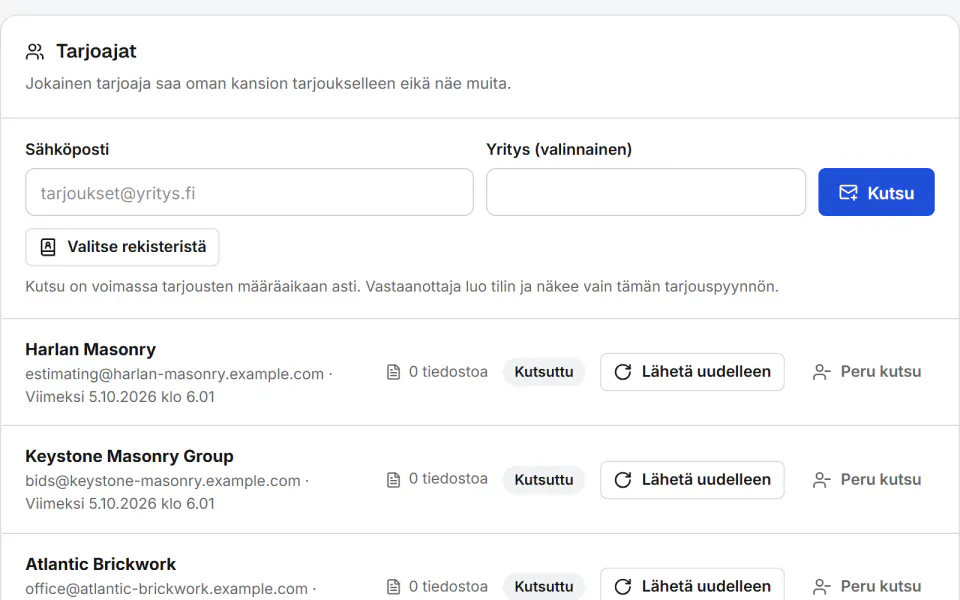This screenshot has width=960, height=600.
Task: Click 0 tiedostoa count for Atlantic Brickwork
Action: point(448,586)
